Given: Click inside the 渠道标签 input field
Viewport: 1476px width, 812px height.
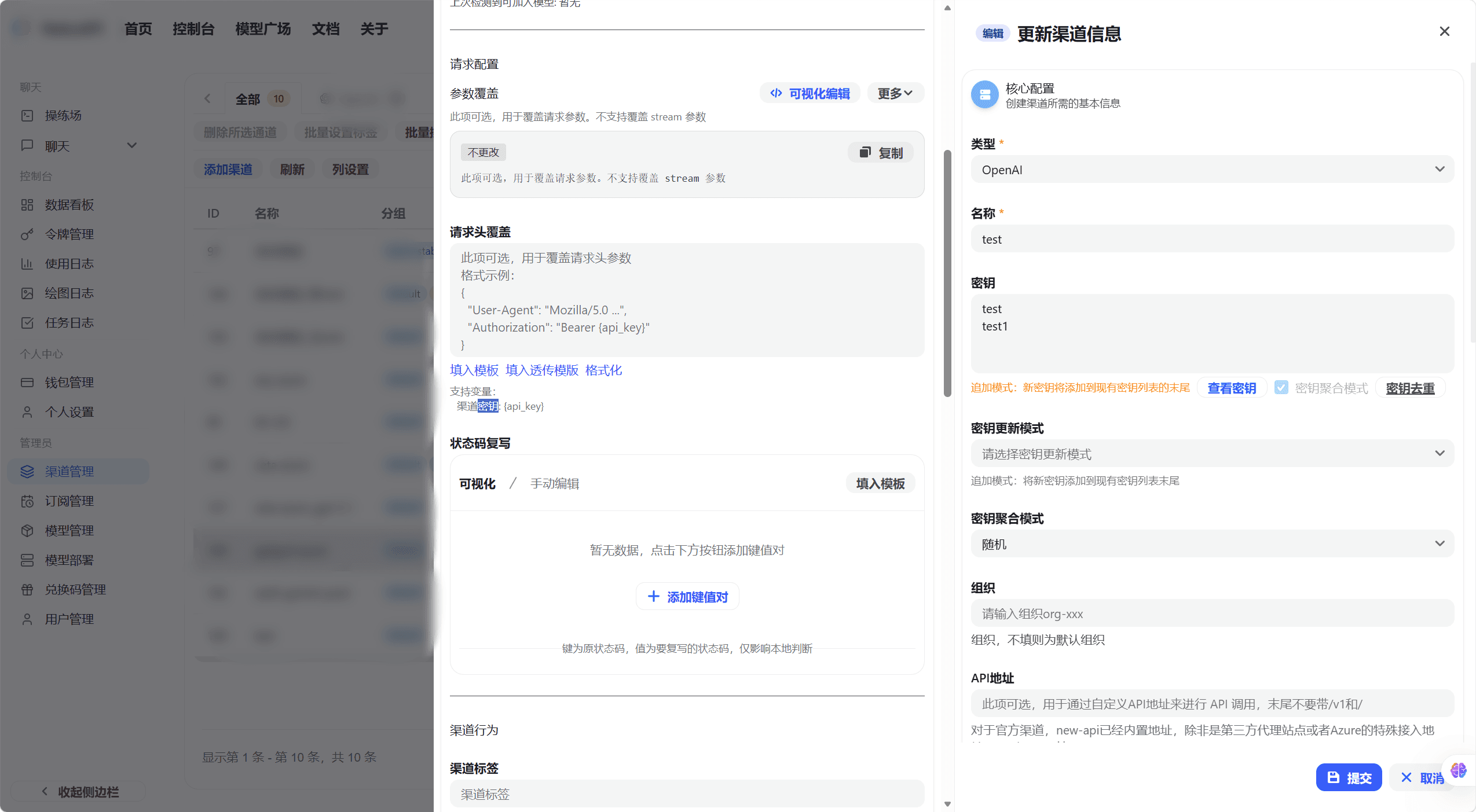Looking at the screenshot, I should click(x=687, y=794).
